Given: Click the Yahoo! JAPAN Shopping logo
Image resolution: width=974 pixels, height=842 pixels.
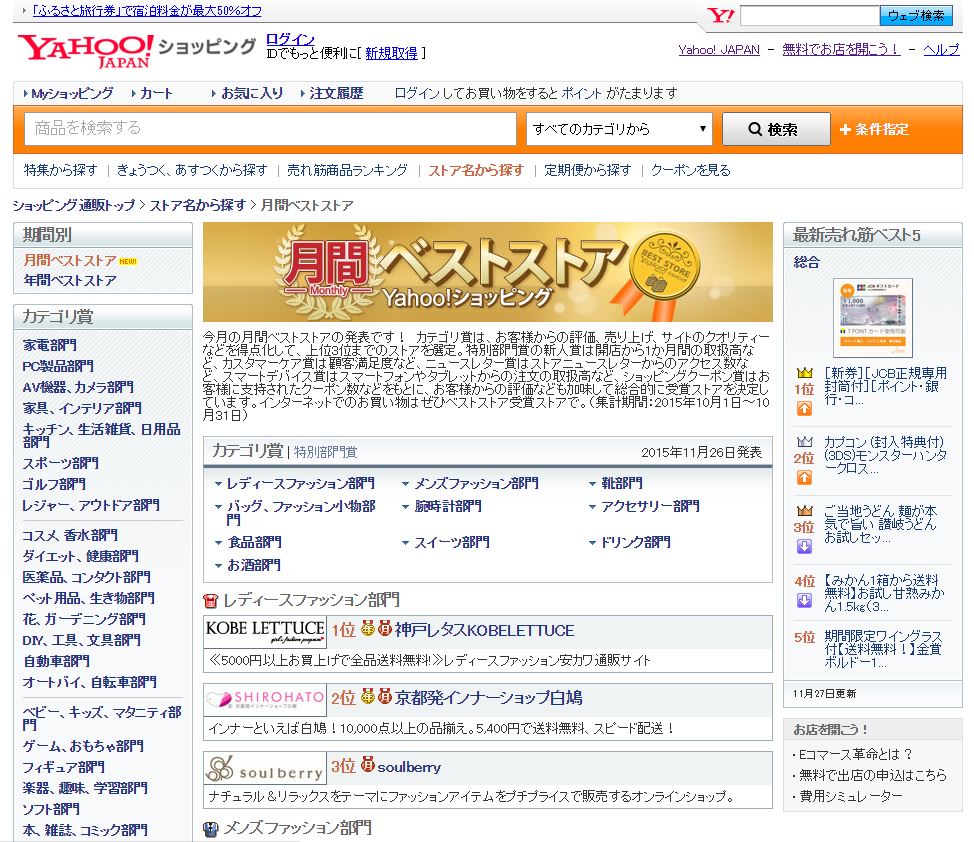Looking at the screenshot, I should (137, 50).
